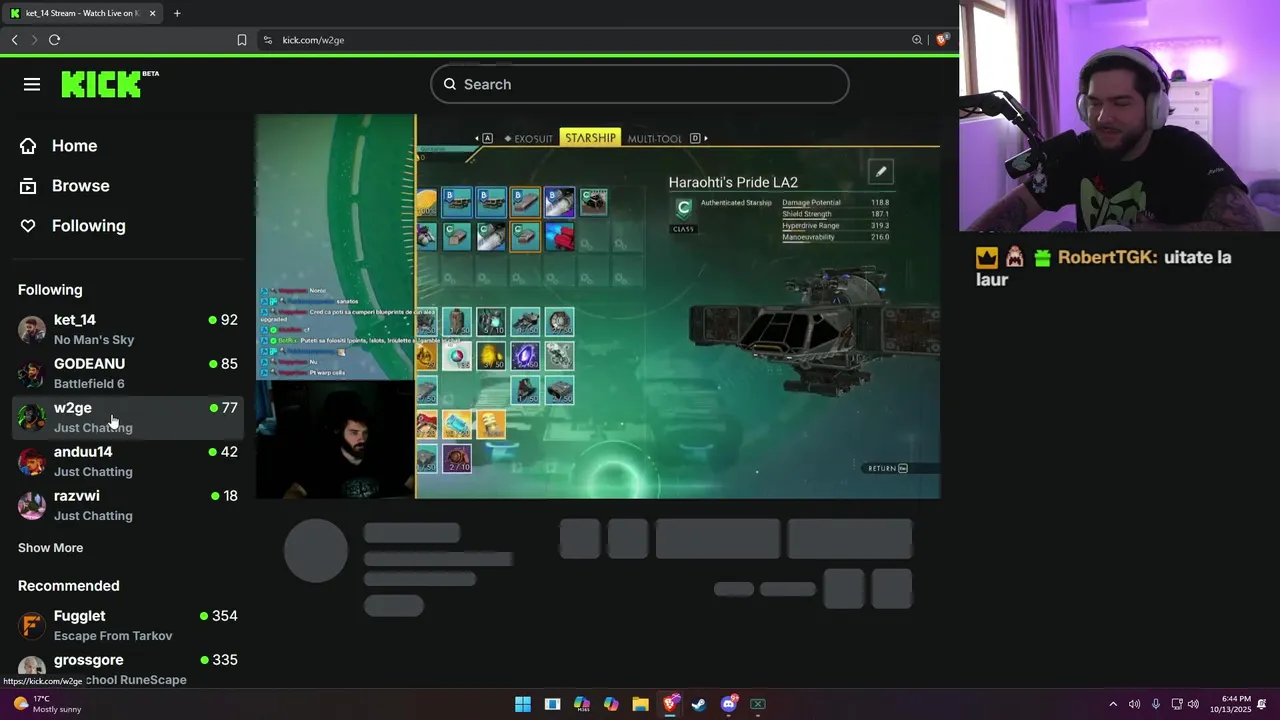This screenshot has width=1280, height=720.
Task: Open Discord from the taskbar
Action: [x=729, y=704]
